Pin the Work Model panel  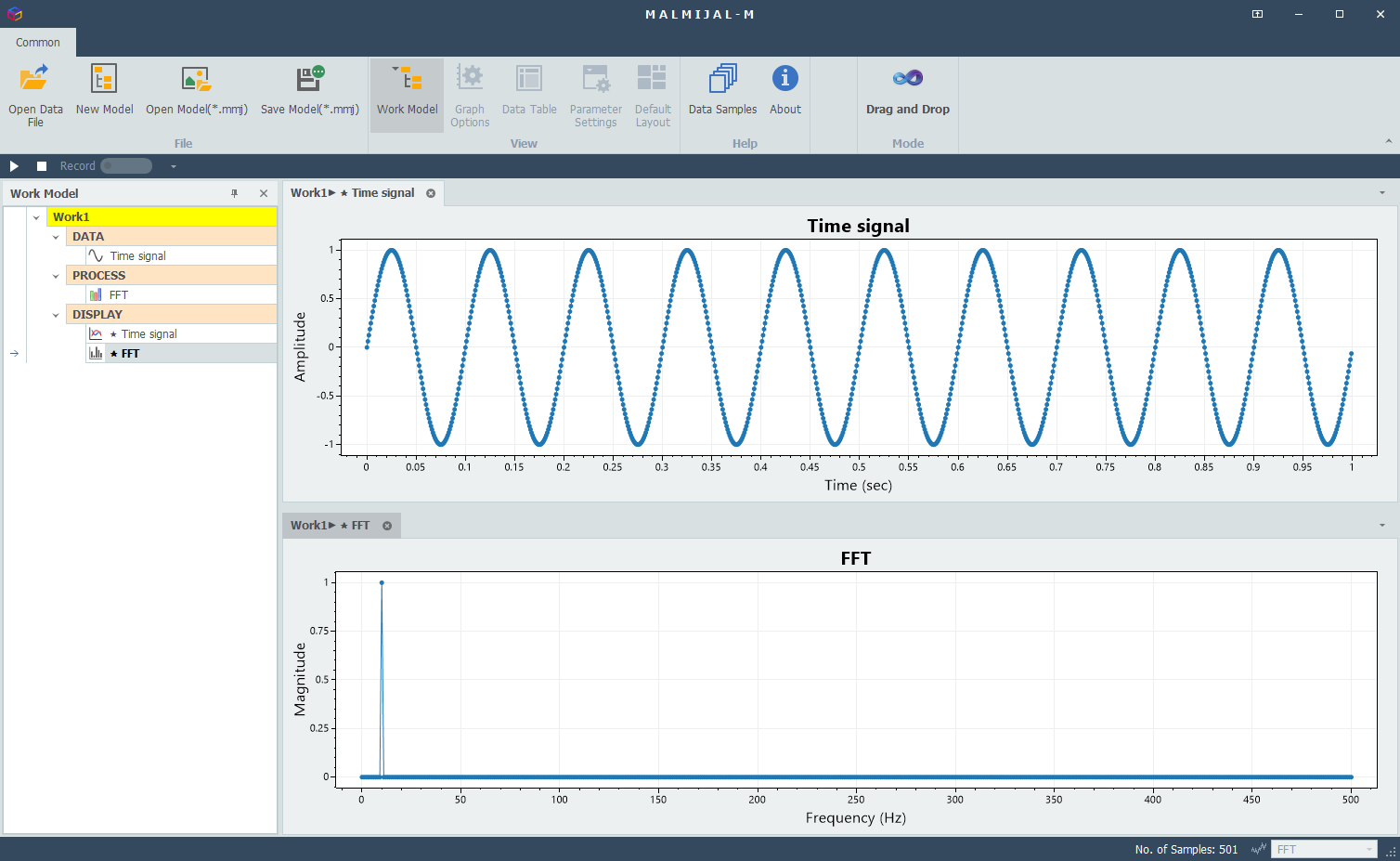[x=234, y=193]
